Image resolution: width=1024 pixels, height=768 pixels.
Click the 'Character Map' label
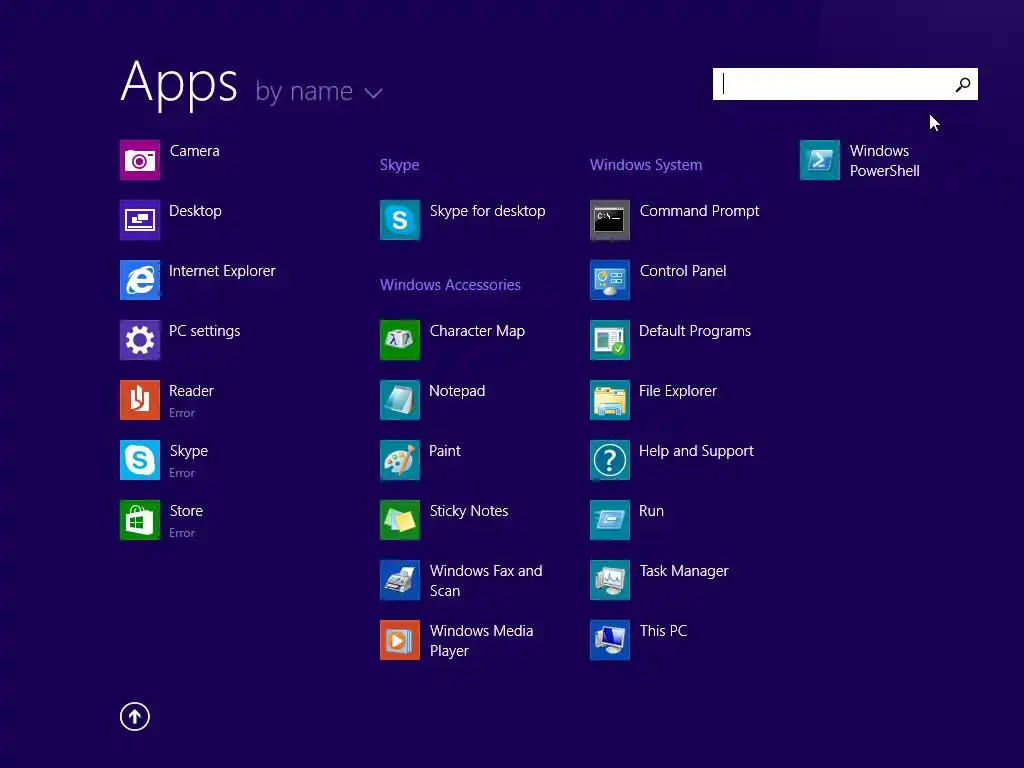477,331
